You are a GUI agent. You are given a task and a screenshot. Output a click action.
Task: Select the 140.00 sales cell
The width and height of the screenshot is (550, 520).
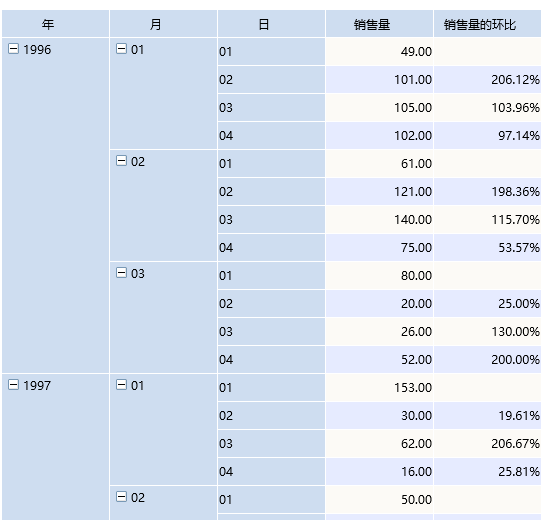380,220
